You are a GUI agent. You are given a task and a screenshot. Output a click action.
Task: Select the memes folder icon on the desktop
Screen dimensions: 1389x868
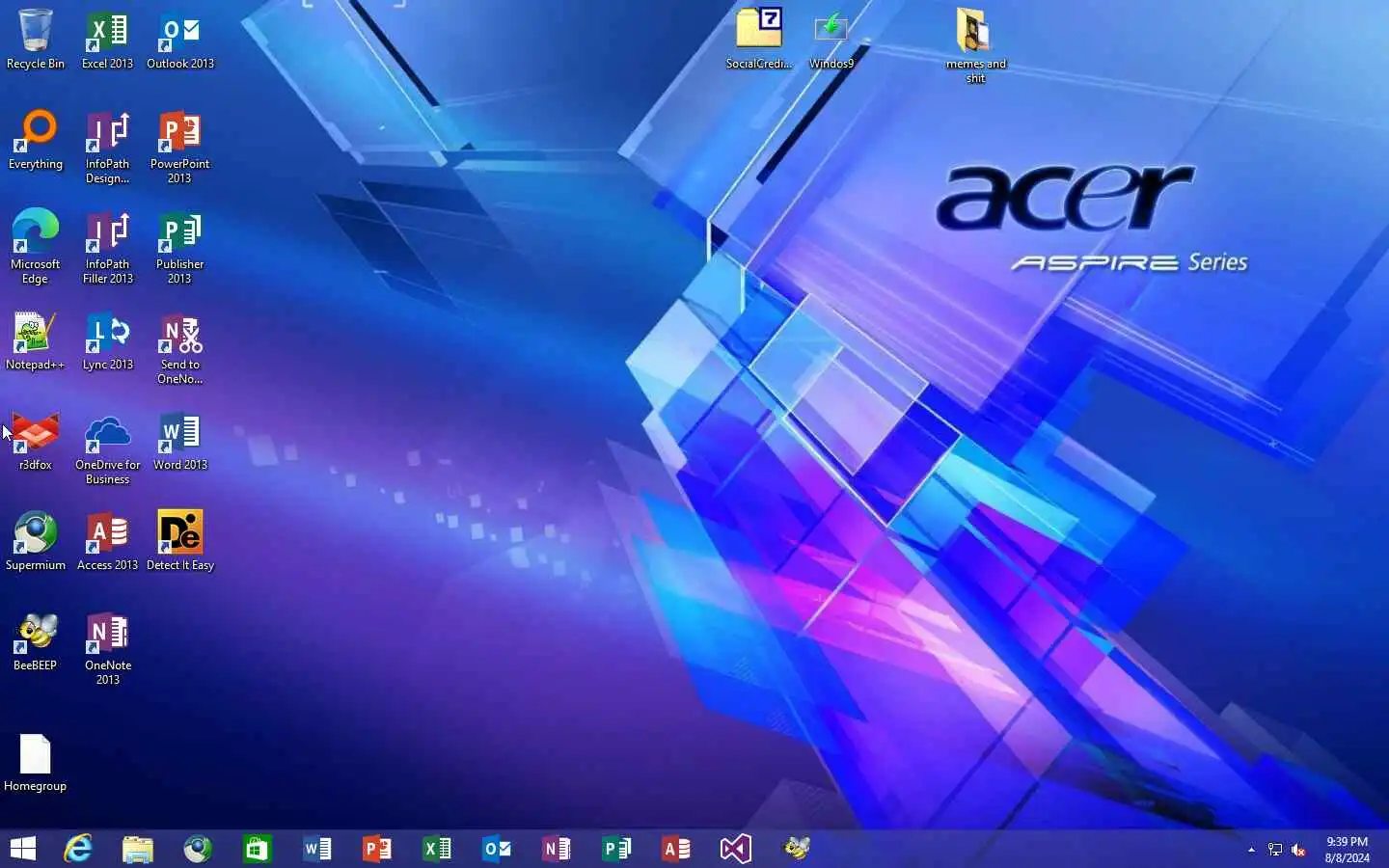tap(975, 45)
